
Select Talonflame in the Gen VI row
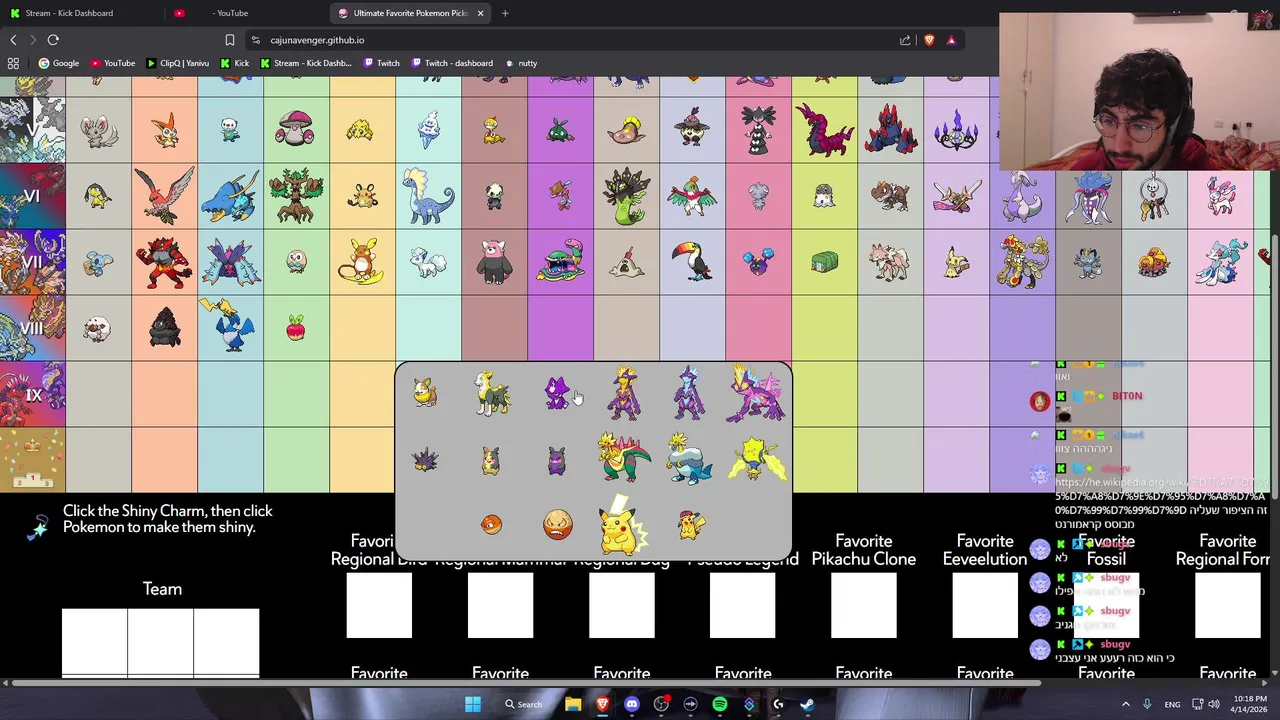(x=164, y=196)
